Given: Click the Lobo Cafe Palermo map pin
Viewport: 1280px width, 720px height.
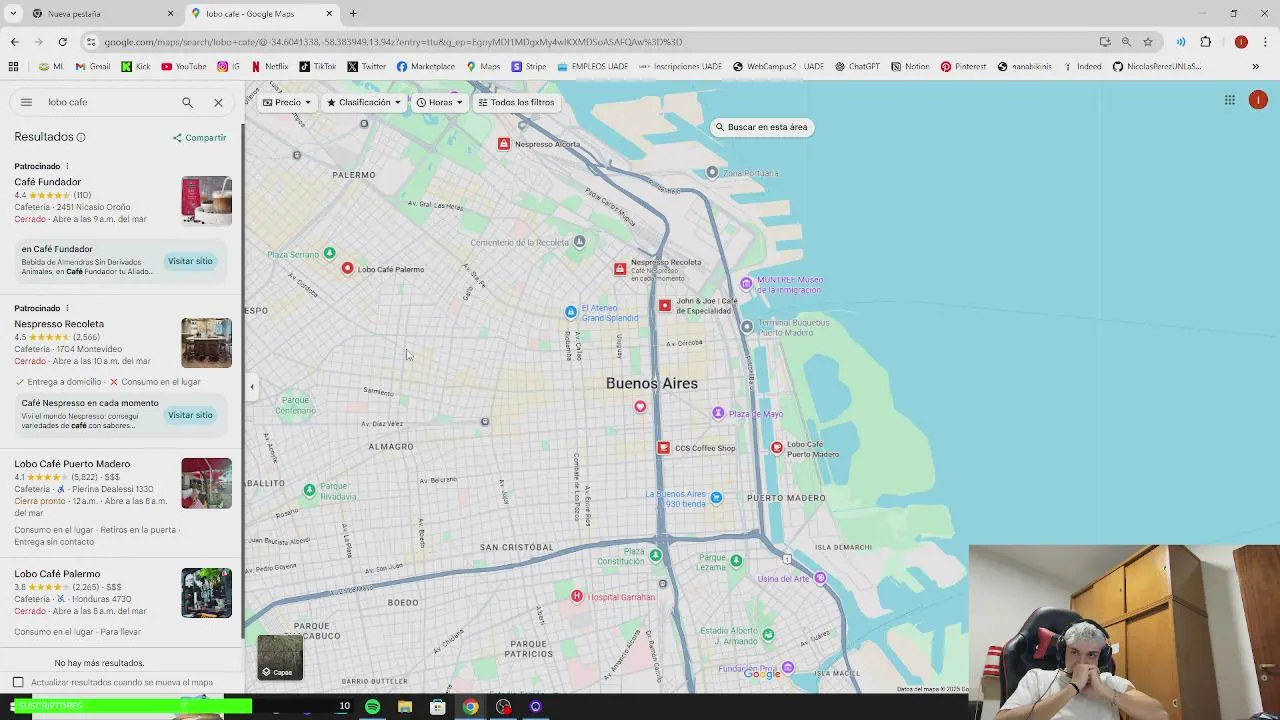Looking at the screenshot, I should (347, 268).
